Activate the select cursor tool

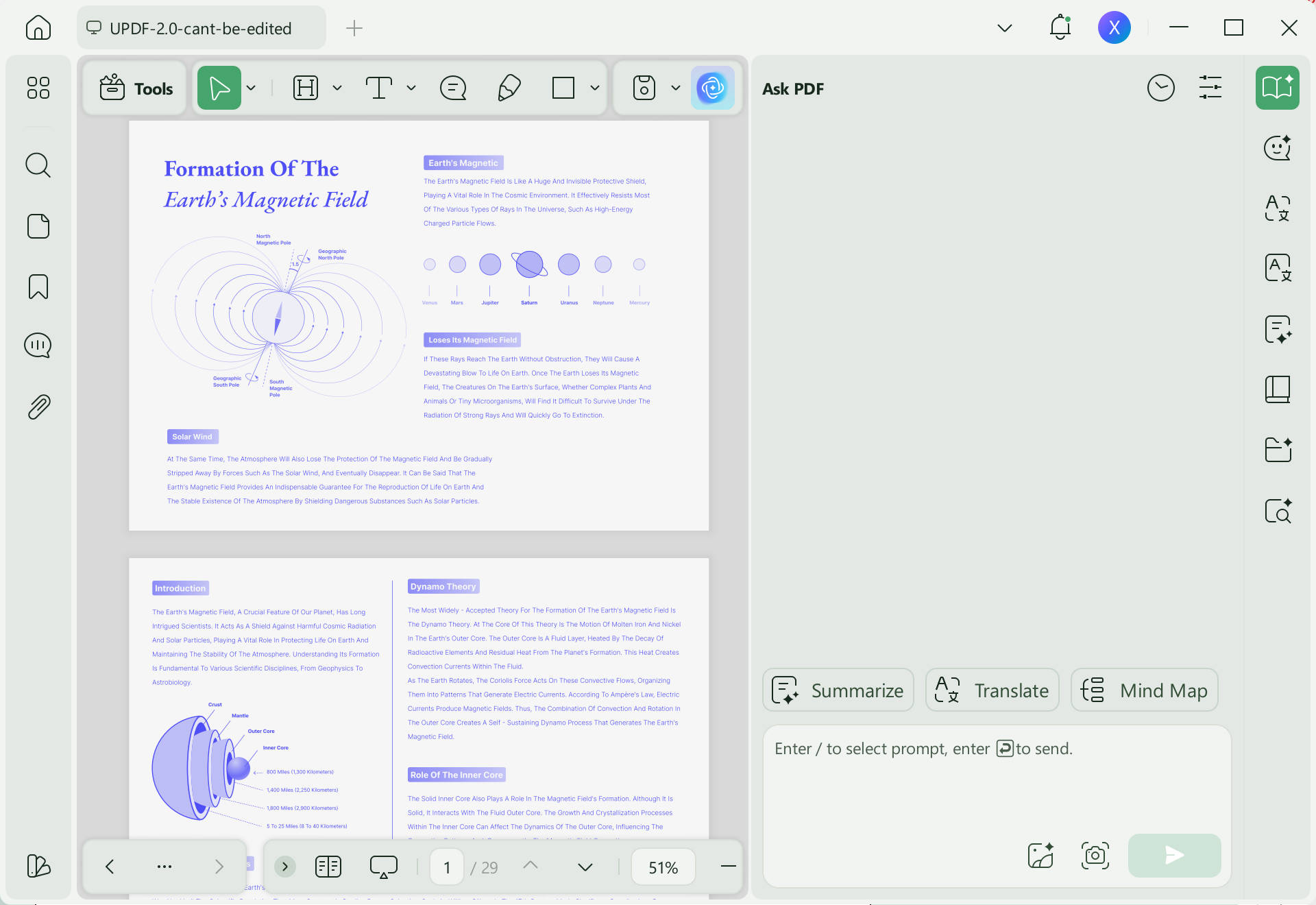219,88
